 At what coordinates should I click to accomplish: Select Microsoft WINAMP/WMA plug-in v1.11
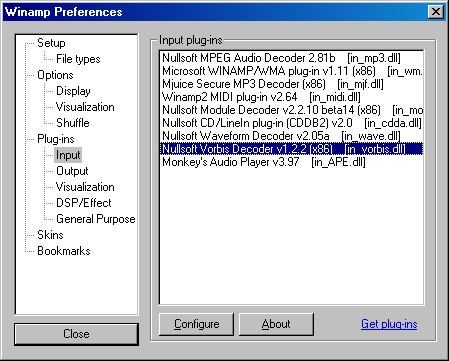[x=291, y=71]
